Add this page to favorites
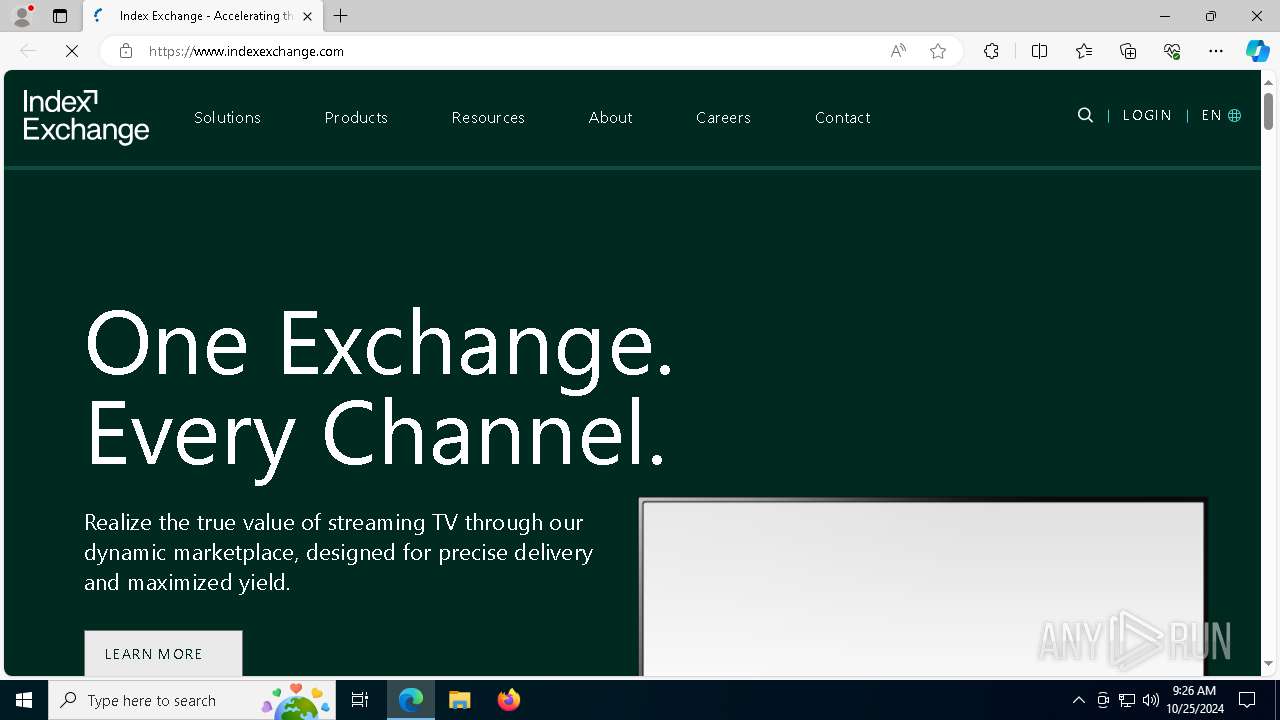This screenshot has height=720, width=1280. tap(938, 51)
